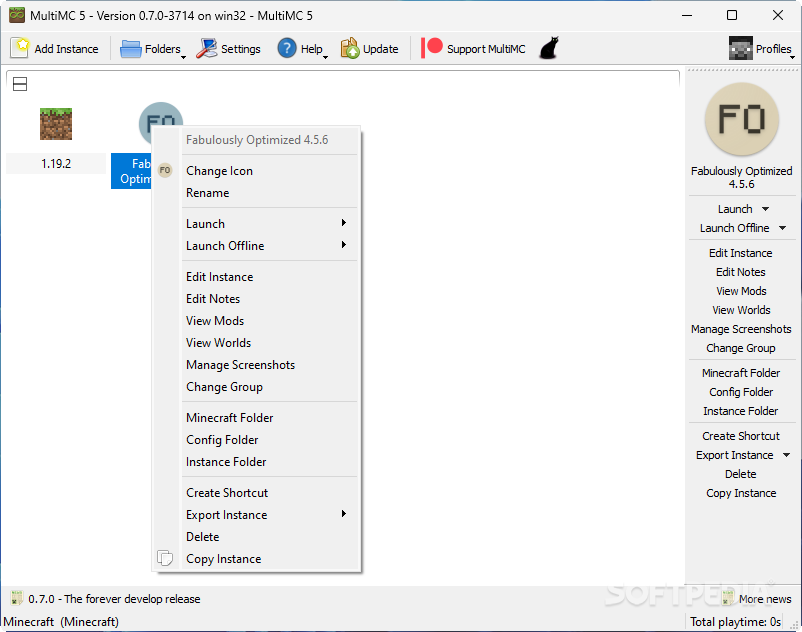
Task: Select Edit Instance in context menu
Action: (x=219, y=277)
